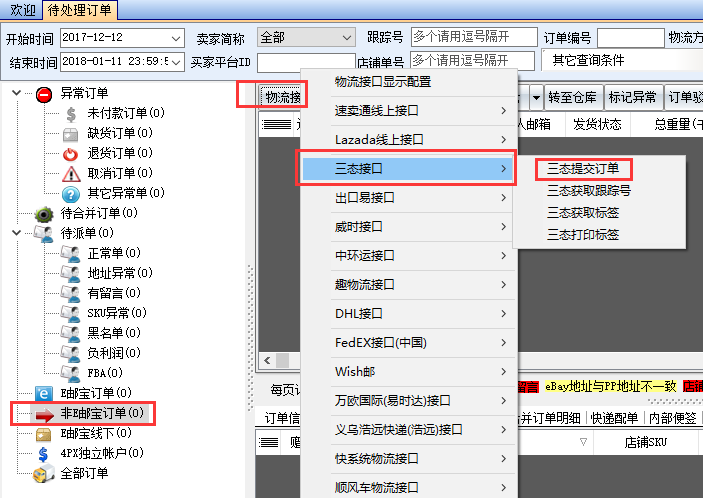The image size is (703, 498).
Task: Switch to the 欢迎 tab
Action: point(23,10)
